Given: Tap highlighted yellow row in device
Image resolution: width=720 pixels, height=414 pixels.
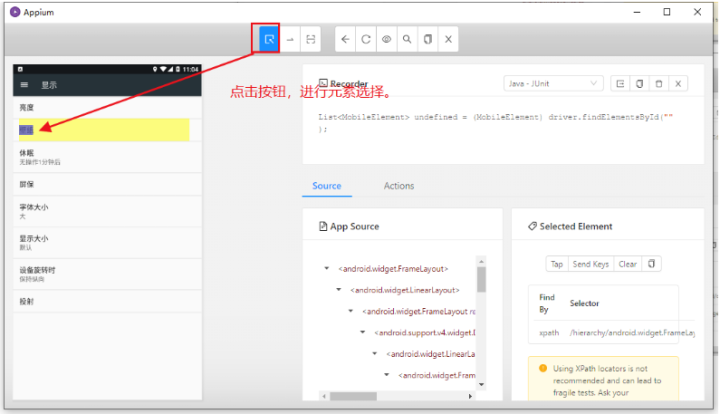Looking at the screenshot, I should 104,130.
